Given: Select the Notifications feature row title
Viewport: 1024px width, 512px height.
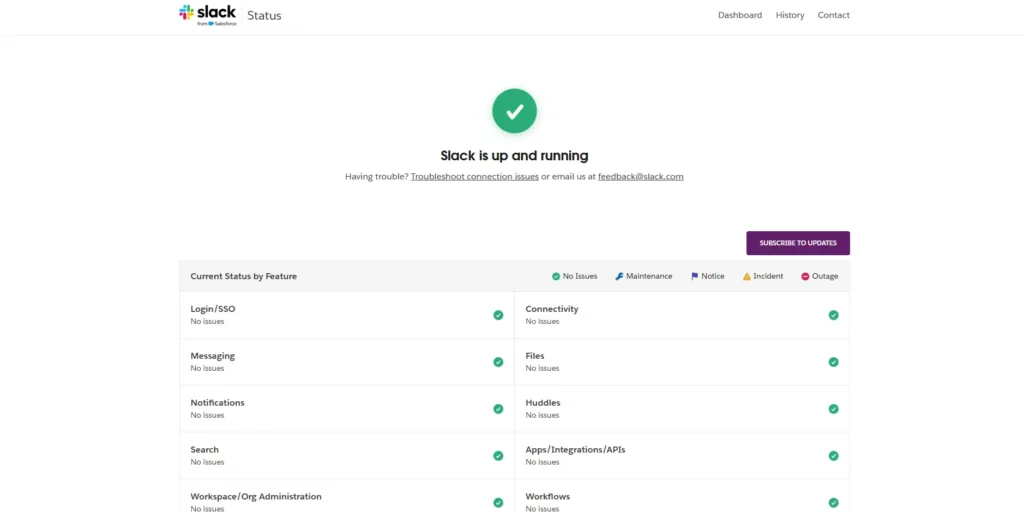Looking at the screenshot, I should coord(217,403).
